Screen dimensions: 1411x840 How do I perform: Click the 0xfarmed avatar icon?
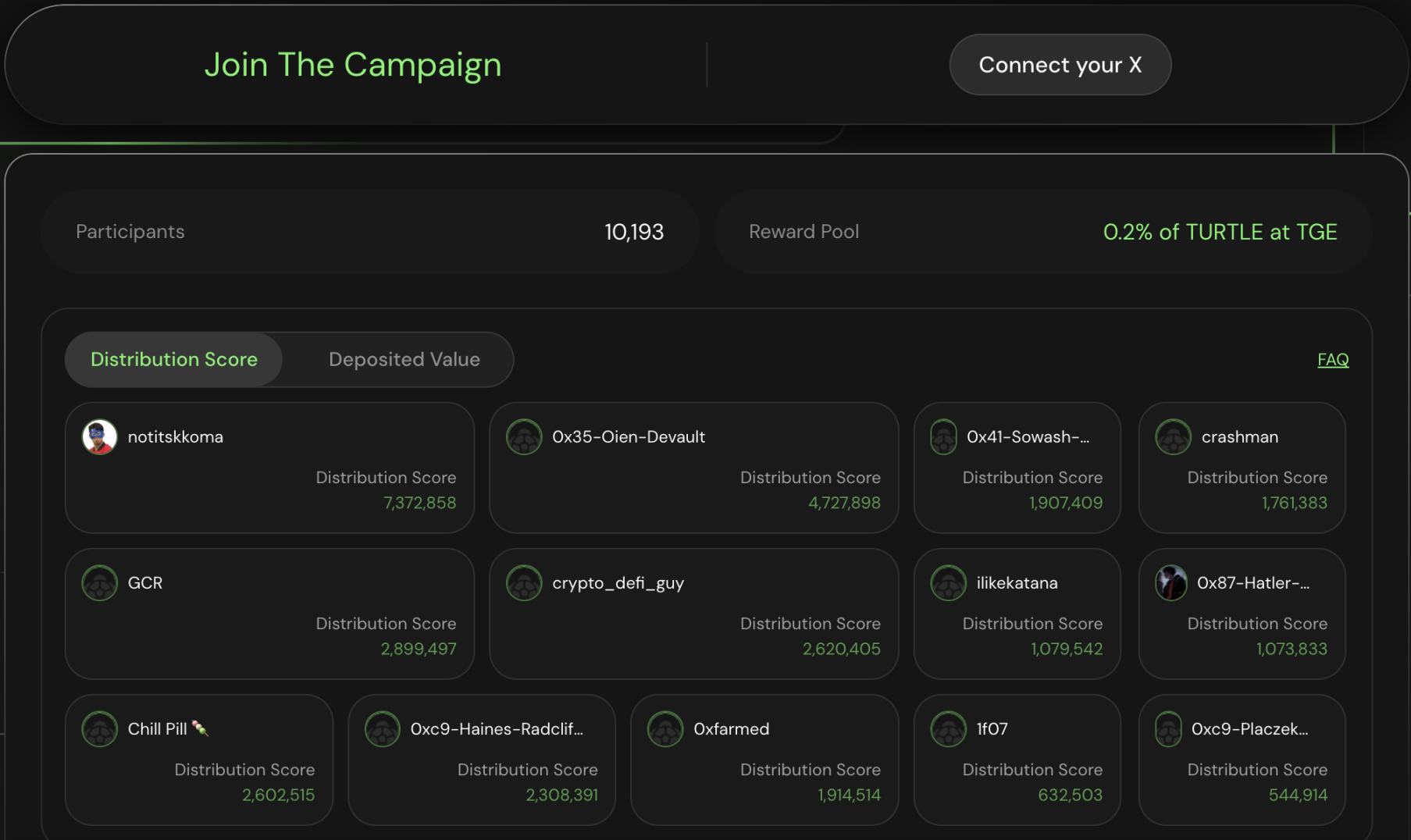pyautogui.click(x=665, y=728)
